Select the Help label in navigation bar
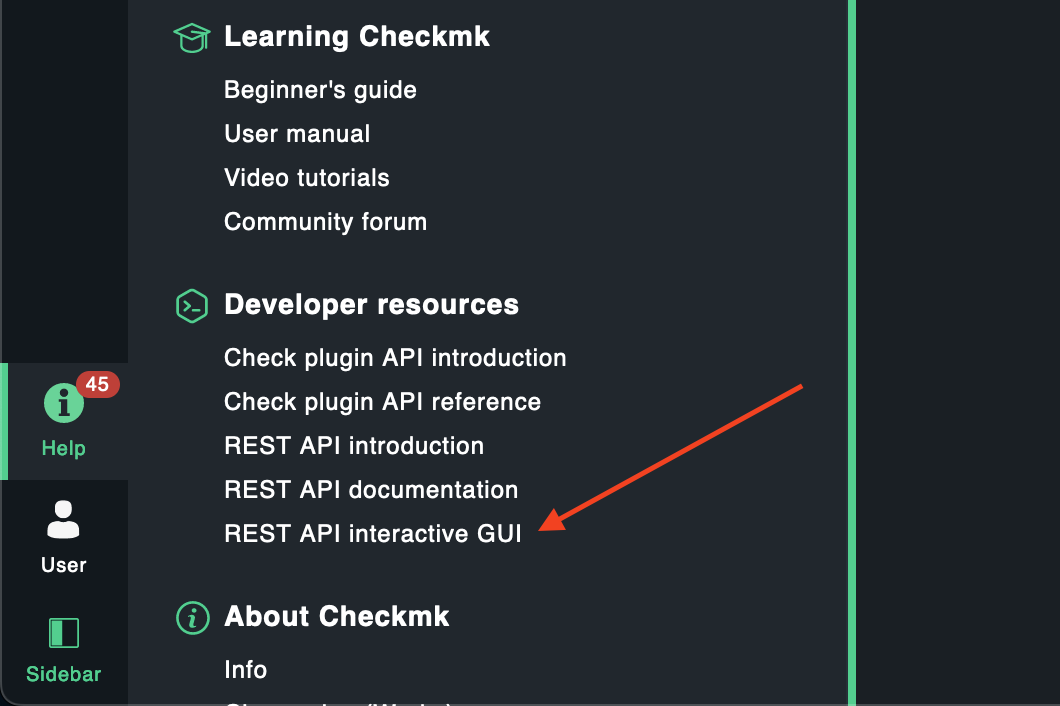This screenshot has height=706, width=1060. click(63, 448)
